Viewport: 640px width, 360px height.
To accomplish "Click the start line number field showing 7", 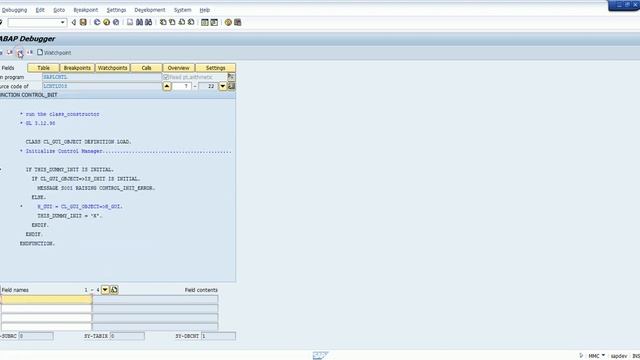I will pyautogui.click(x=182, y=86).
